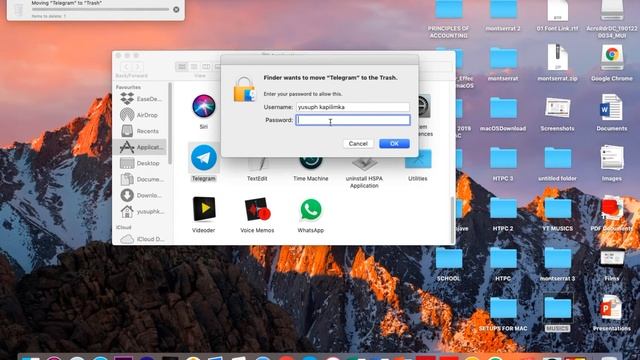Open the yusuphk home folder in sidebar
Image resolution: width=640 pixels, height=360 pixels.
[142, 211]
